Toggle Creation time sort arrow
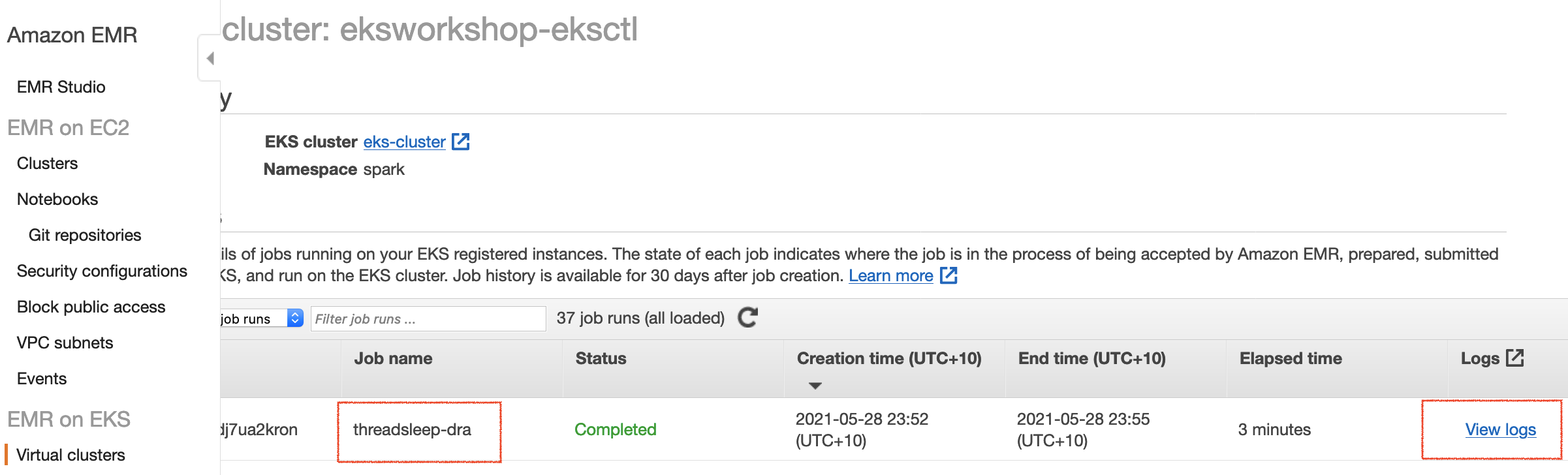 815,386
